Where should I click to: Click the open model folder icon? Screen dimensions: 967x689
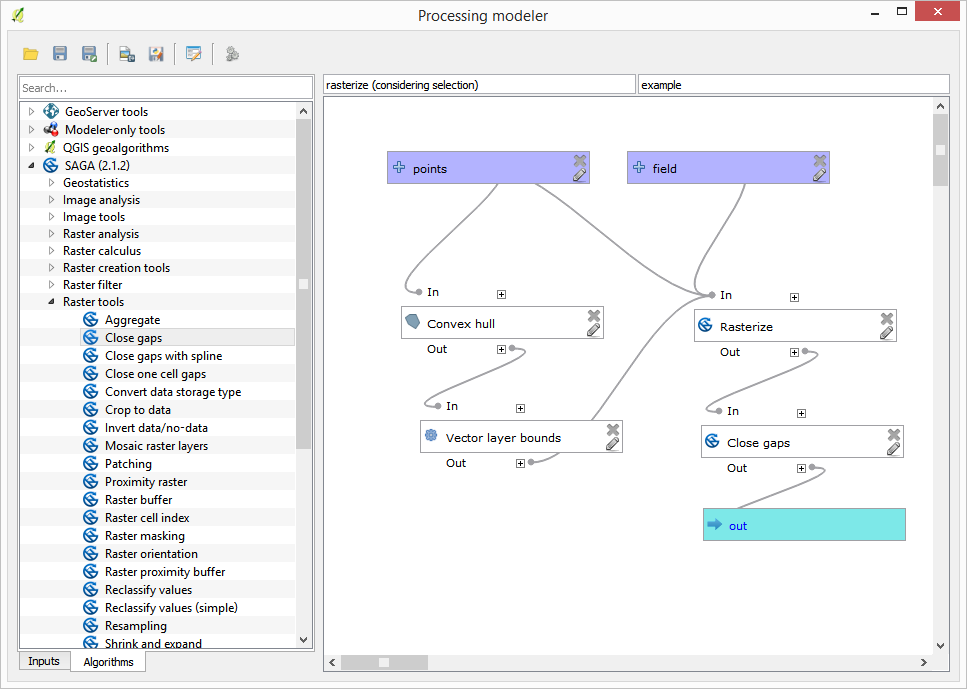(31, 54)
